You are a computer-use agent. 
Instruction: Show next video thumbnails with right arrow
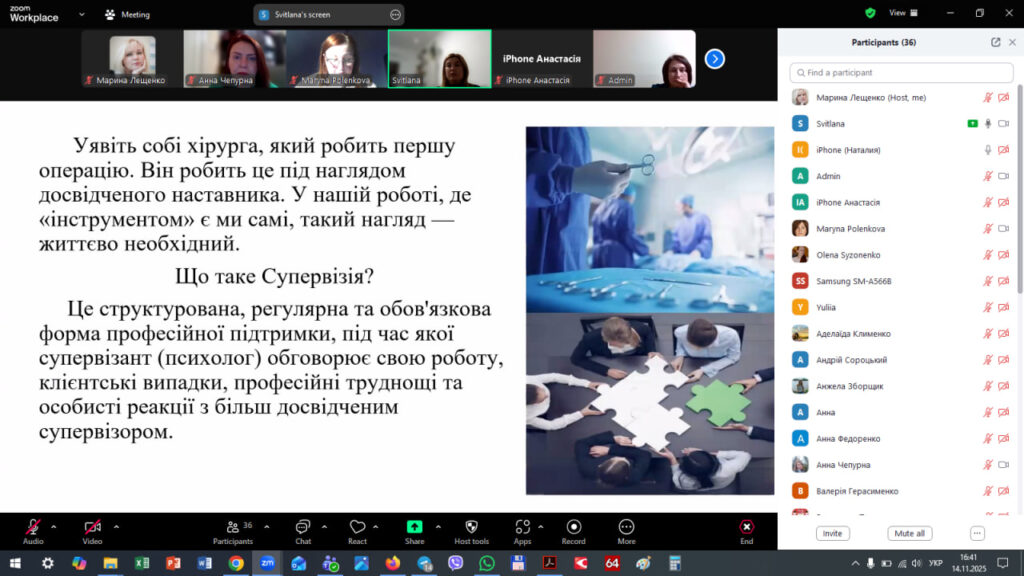click(x=714, y=59)
